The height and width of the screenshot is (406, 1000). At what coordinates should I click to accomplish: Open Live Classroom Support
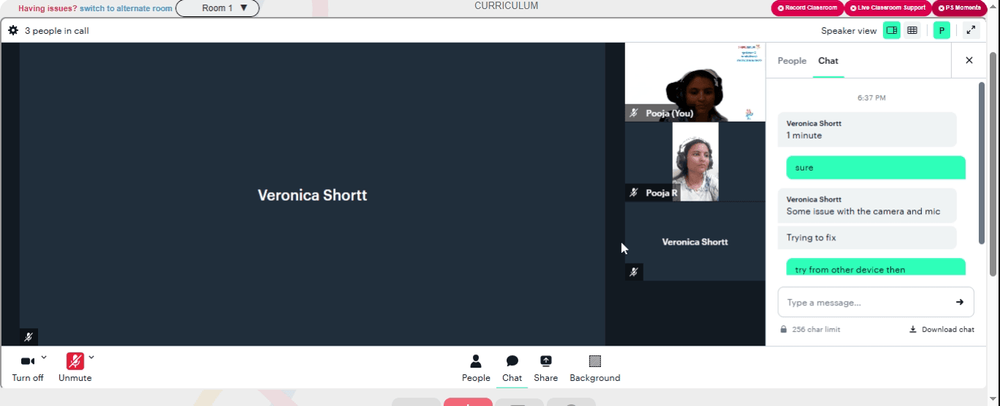point(888,8)
